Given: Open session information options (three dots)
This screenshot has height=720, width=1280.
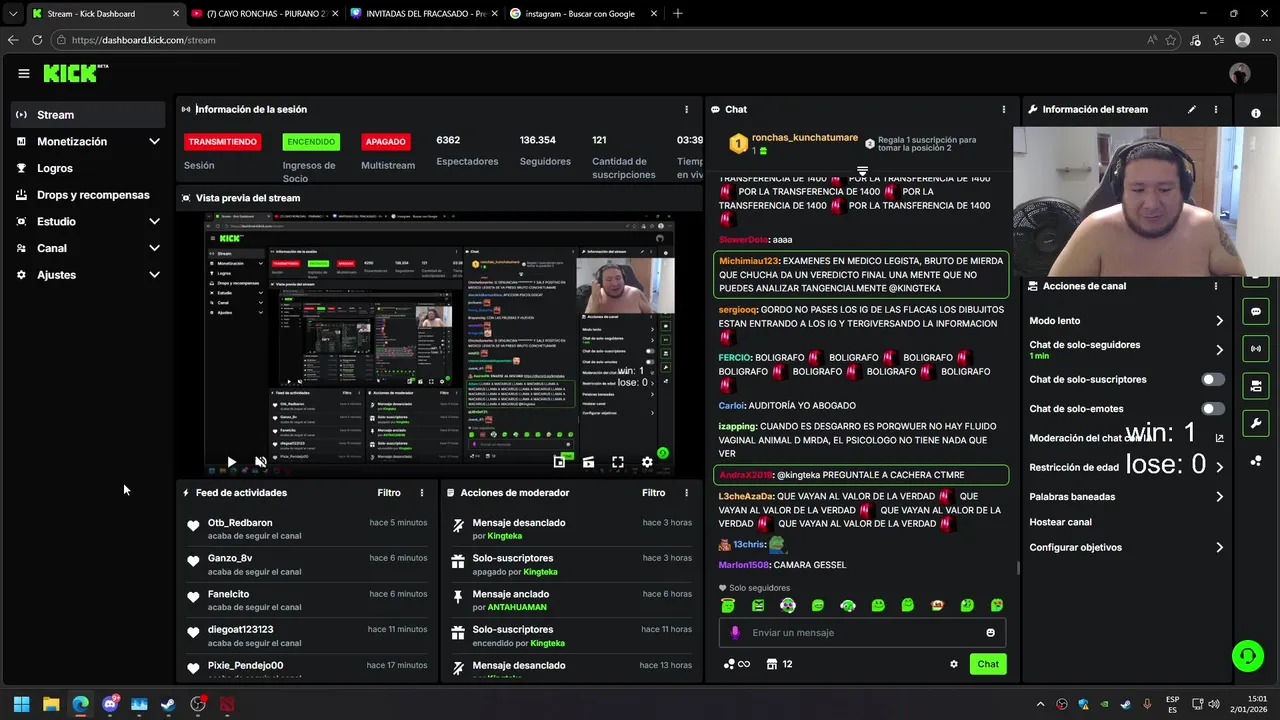Looking at the screenshot, I should 686,109.
